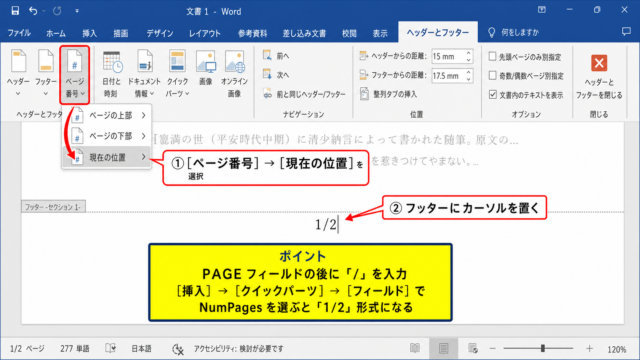Click 前と同じヘッダー/フッター link to previous

304,94
